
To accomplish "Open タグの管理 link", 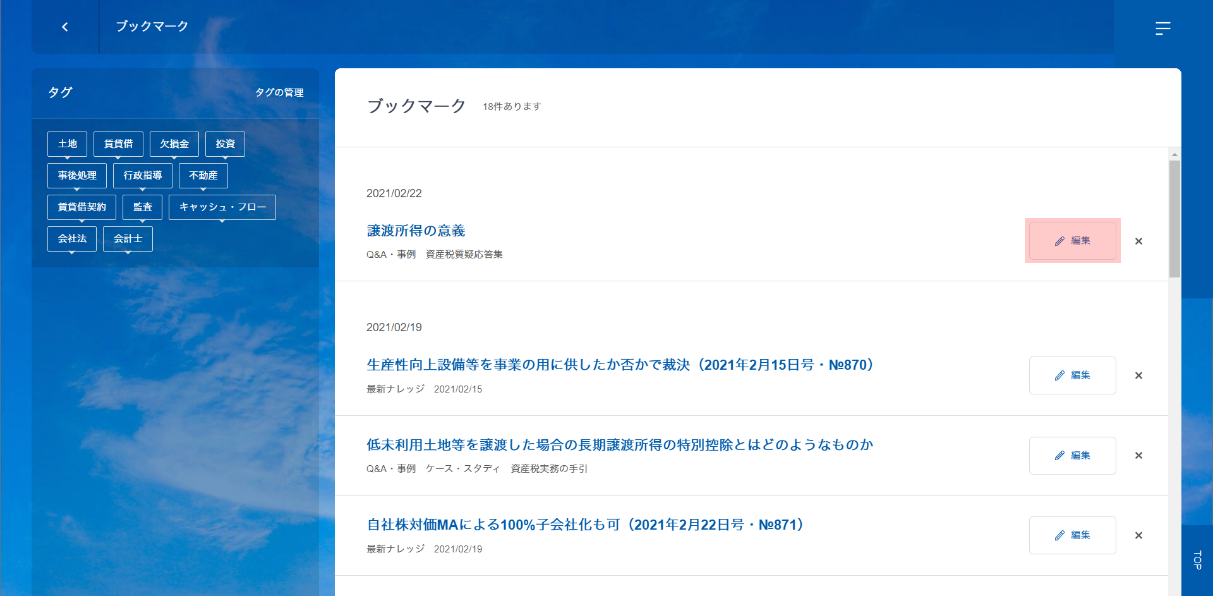I will (279, 92).
